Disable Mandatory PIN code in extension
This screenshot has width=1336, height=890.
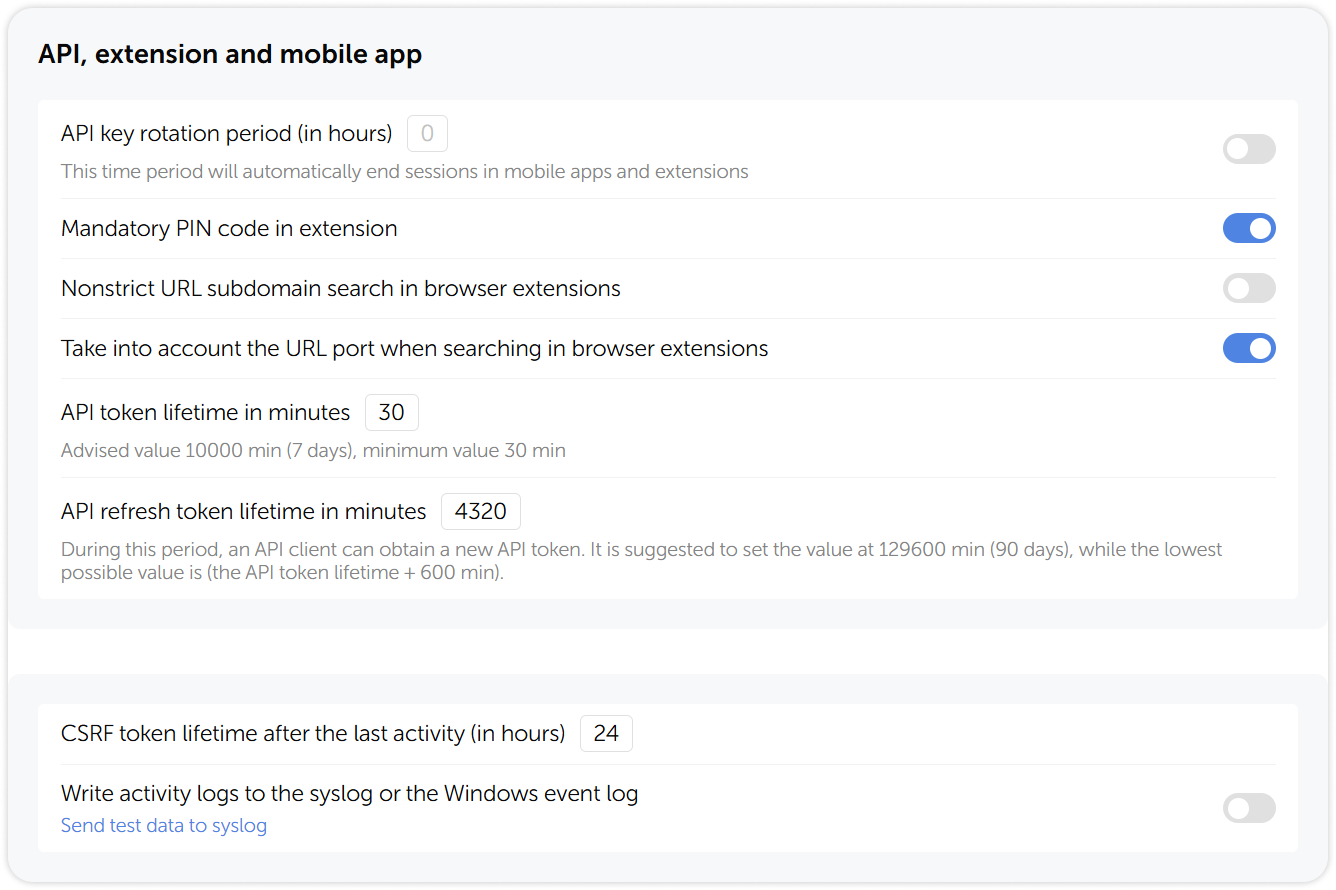point(1249,228)
